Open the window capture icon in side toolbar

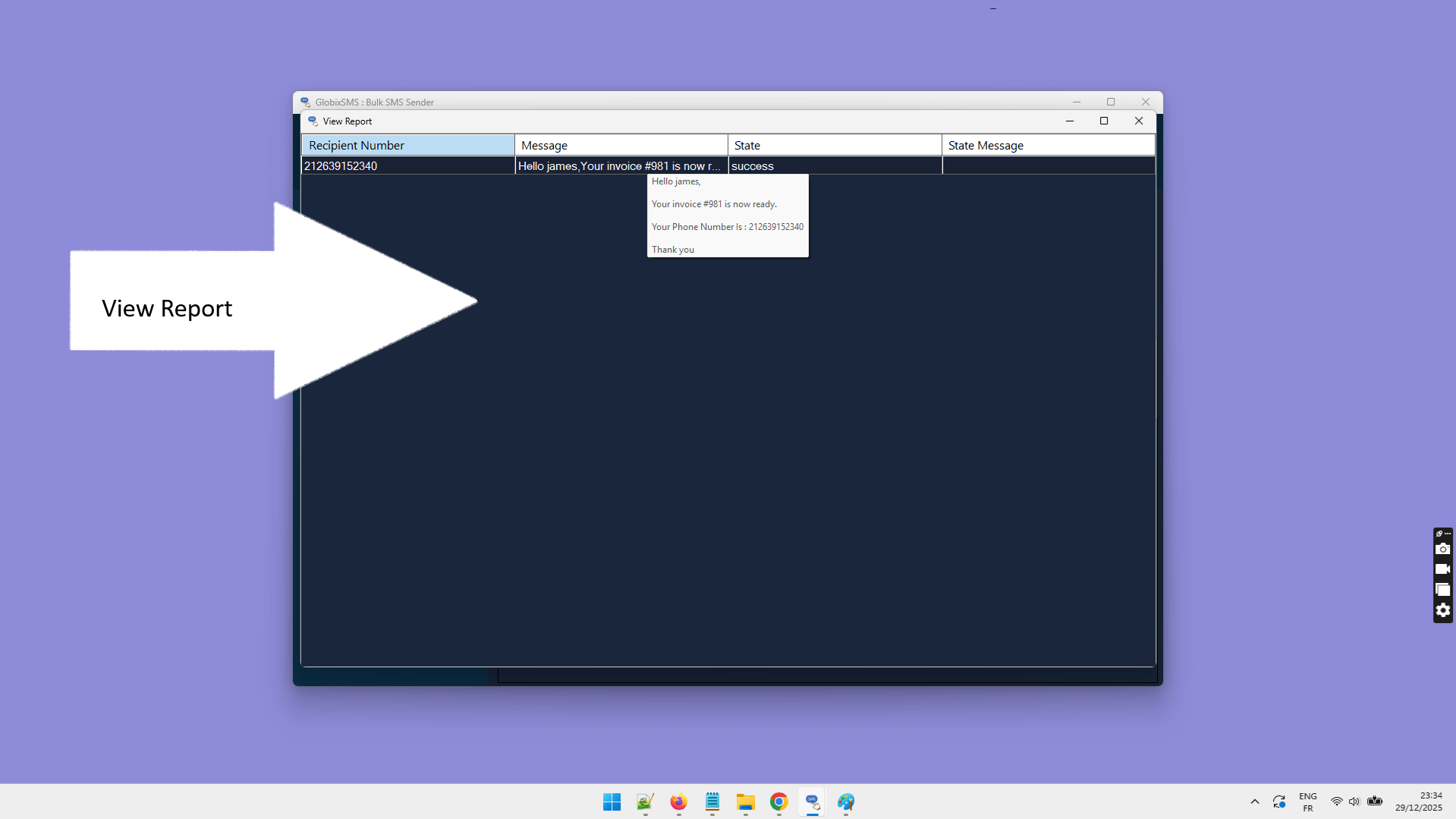click(1442, 590)
